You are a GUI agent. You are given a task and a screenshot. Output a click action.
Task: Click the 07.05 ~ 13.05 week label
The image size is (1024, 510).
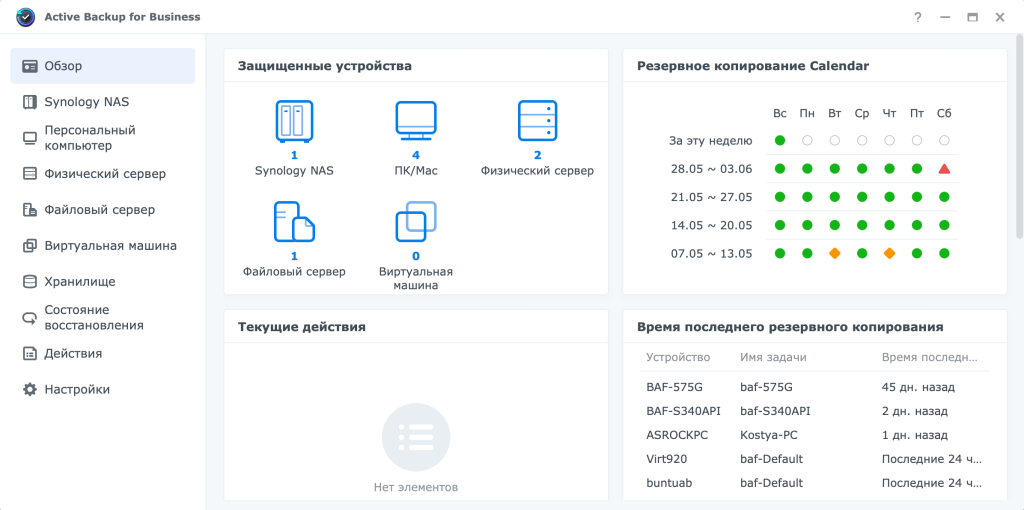click(x=711, y=253)
